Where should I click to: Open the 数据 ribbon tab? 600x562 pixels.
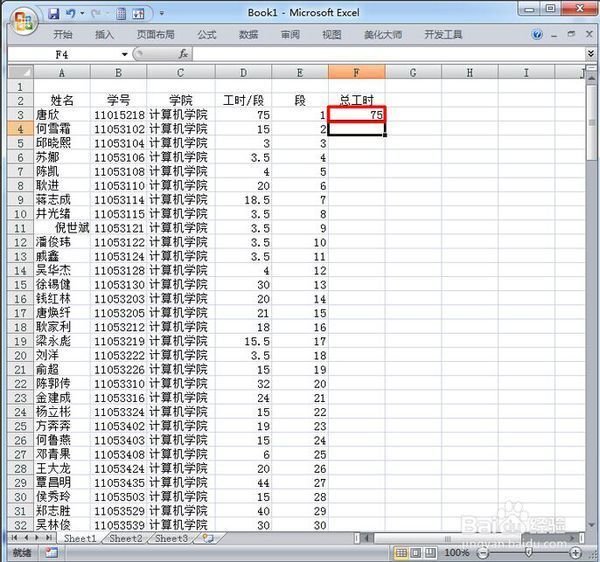(248, 35)
